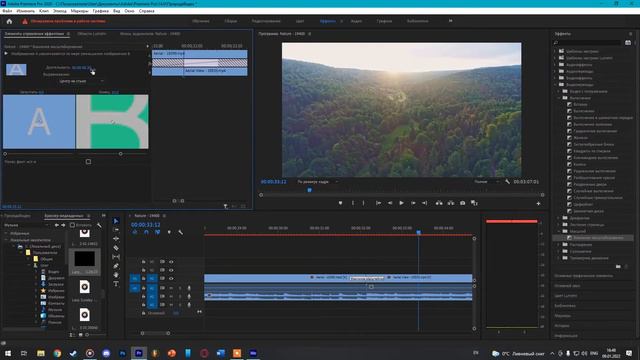Viewport: 640px width, 360px height.
Task: Check the 'Вставить' checkbox in Media Browser
Action: point(72,225)
